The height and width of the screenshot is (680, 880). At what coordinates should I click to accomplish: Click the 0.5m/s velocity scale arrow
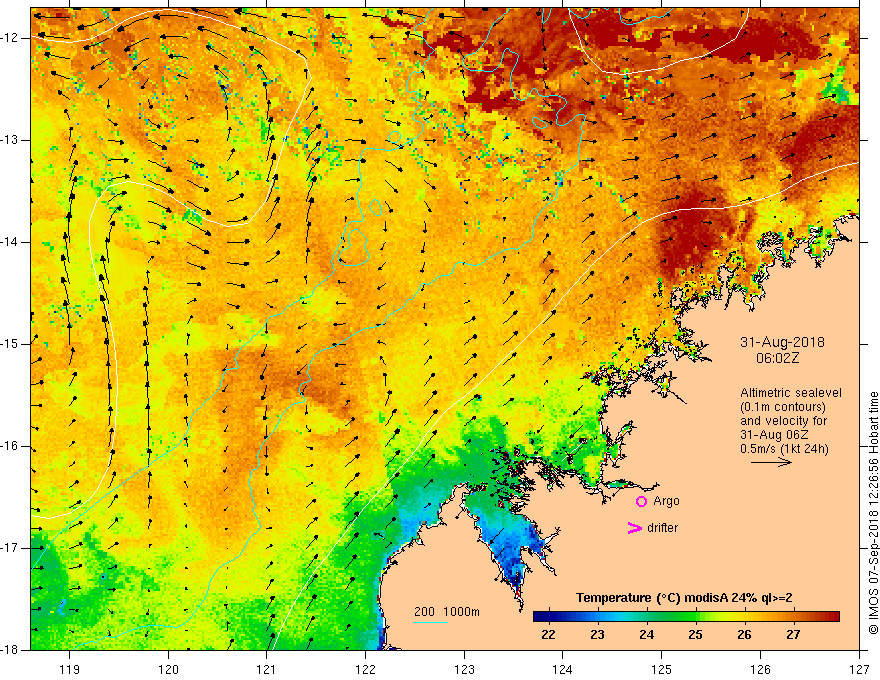[x=771, y=462]
